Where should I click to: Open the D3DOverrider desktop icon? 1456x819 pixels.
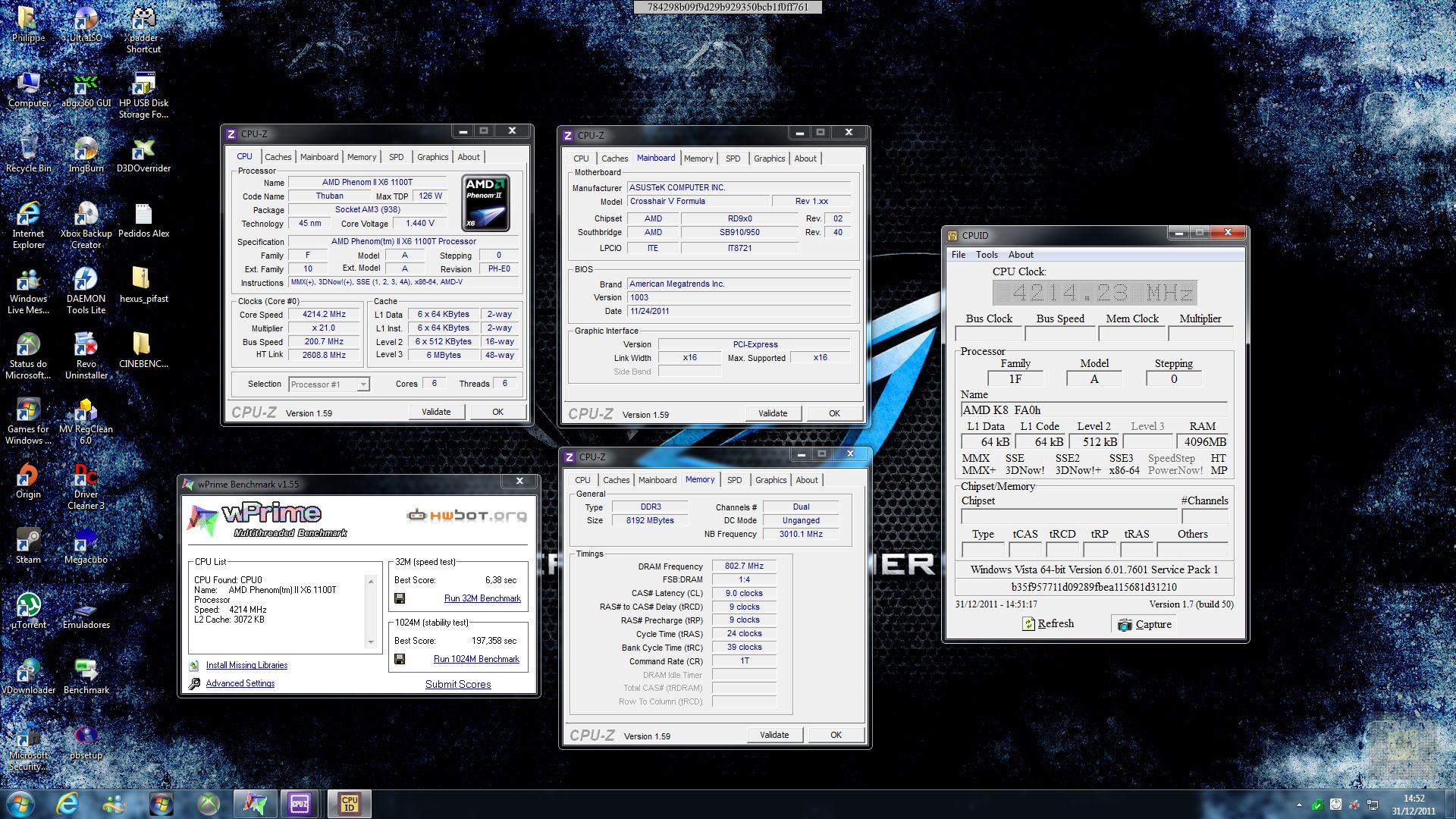pos(143,155)
